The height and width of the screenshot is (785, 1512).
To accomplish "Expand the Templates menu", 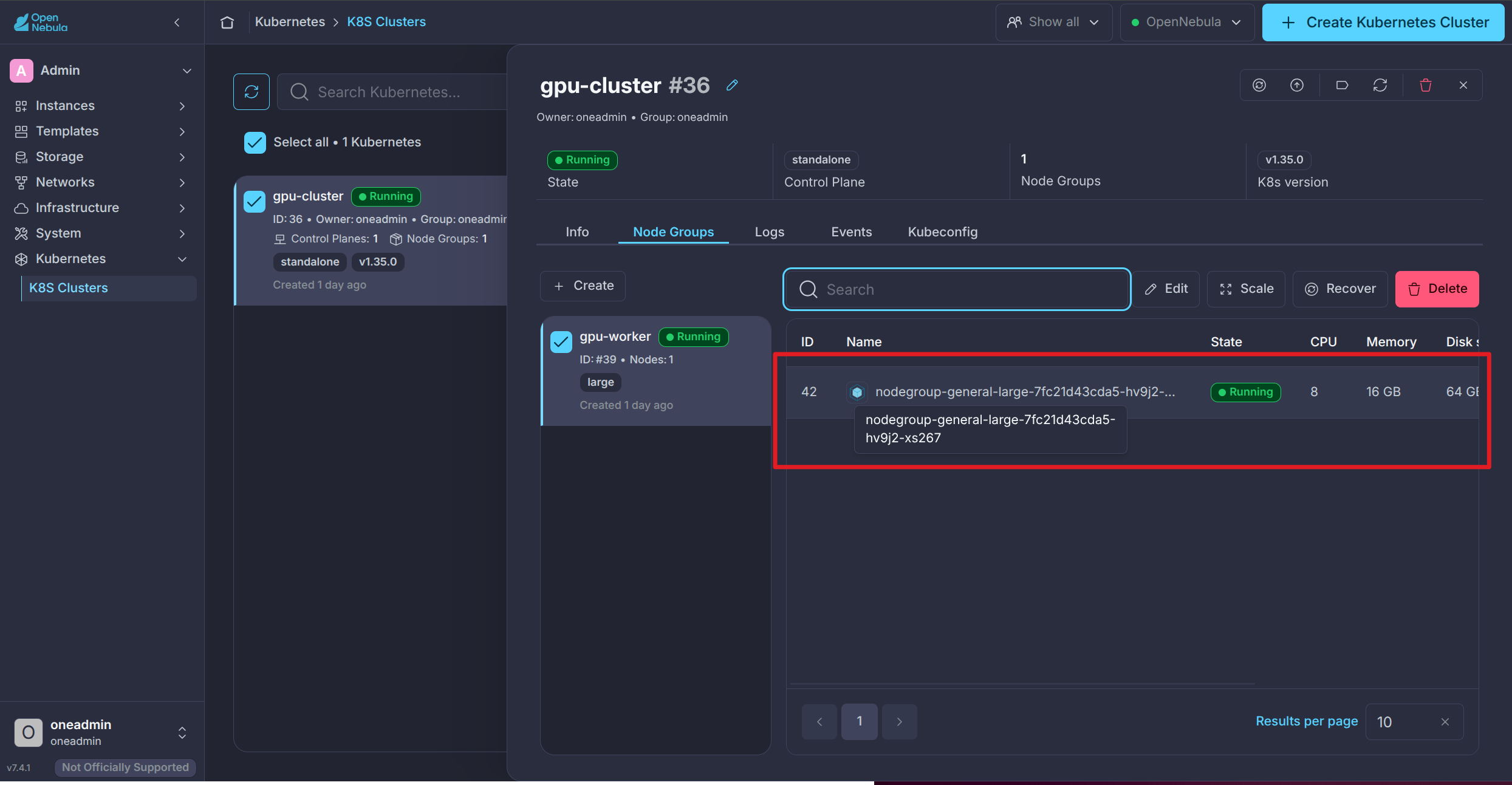I will coord(101,131).
